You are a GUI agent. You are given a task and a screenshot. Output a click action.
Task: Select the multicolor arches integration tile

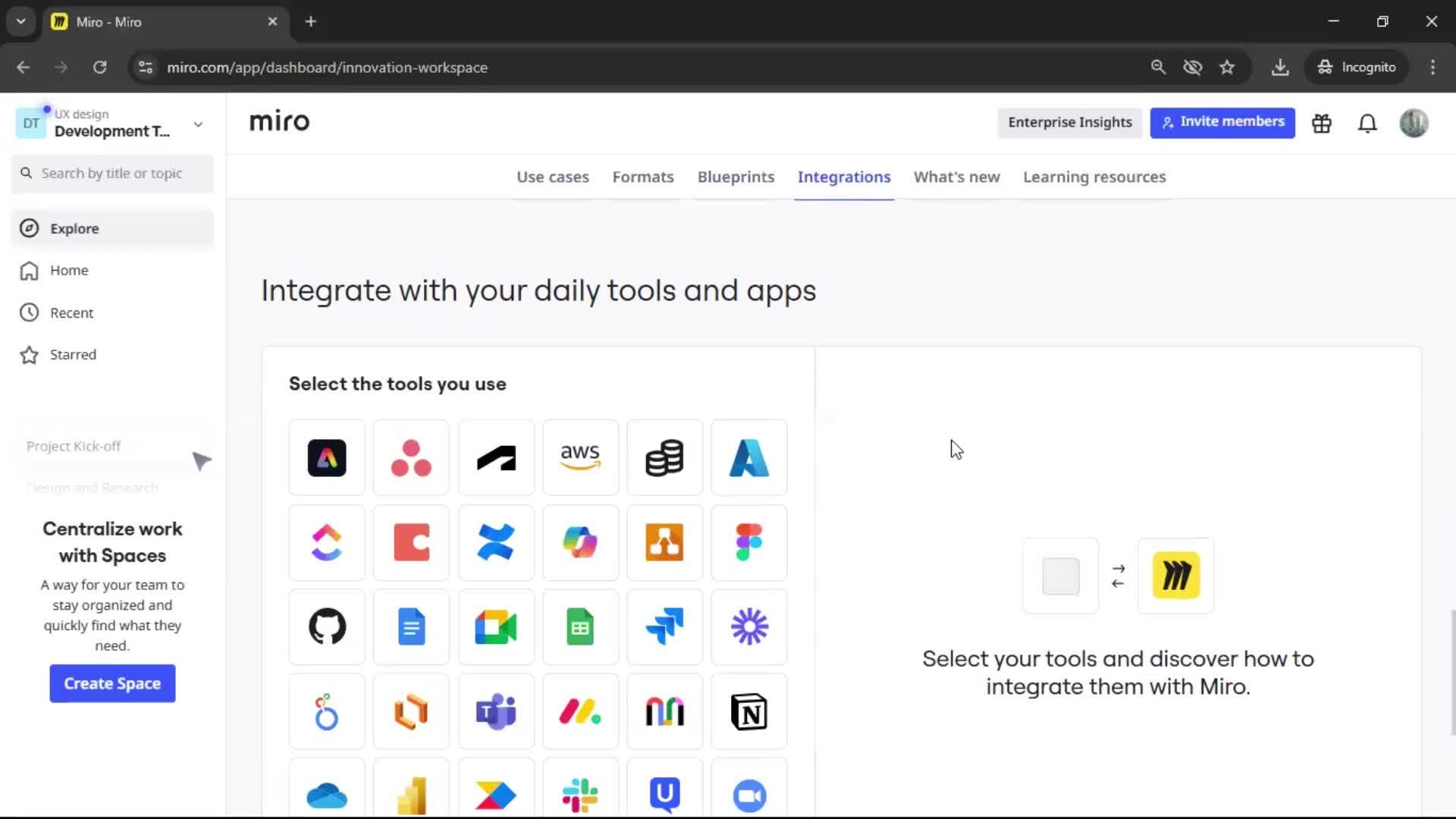click(x=665, y=712)
